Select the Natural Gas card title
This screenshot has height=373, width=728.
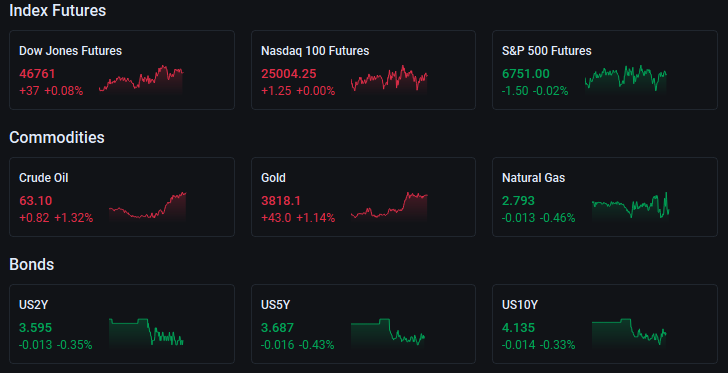[533, 177]
